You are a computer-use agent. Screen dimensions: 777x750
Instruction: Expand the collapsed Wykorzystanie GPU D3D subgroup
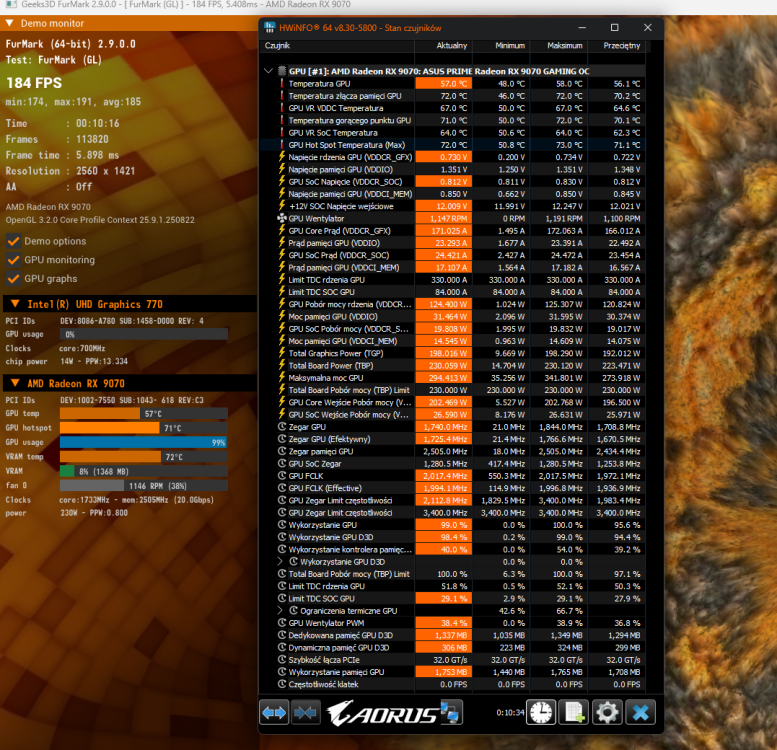click(280, 562)
